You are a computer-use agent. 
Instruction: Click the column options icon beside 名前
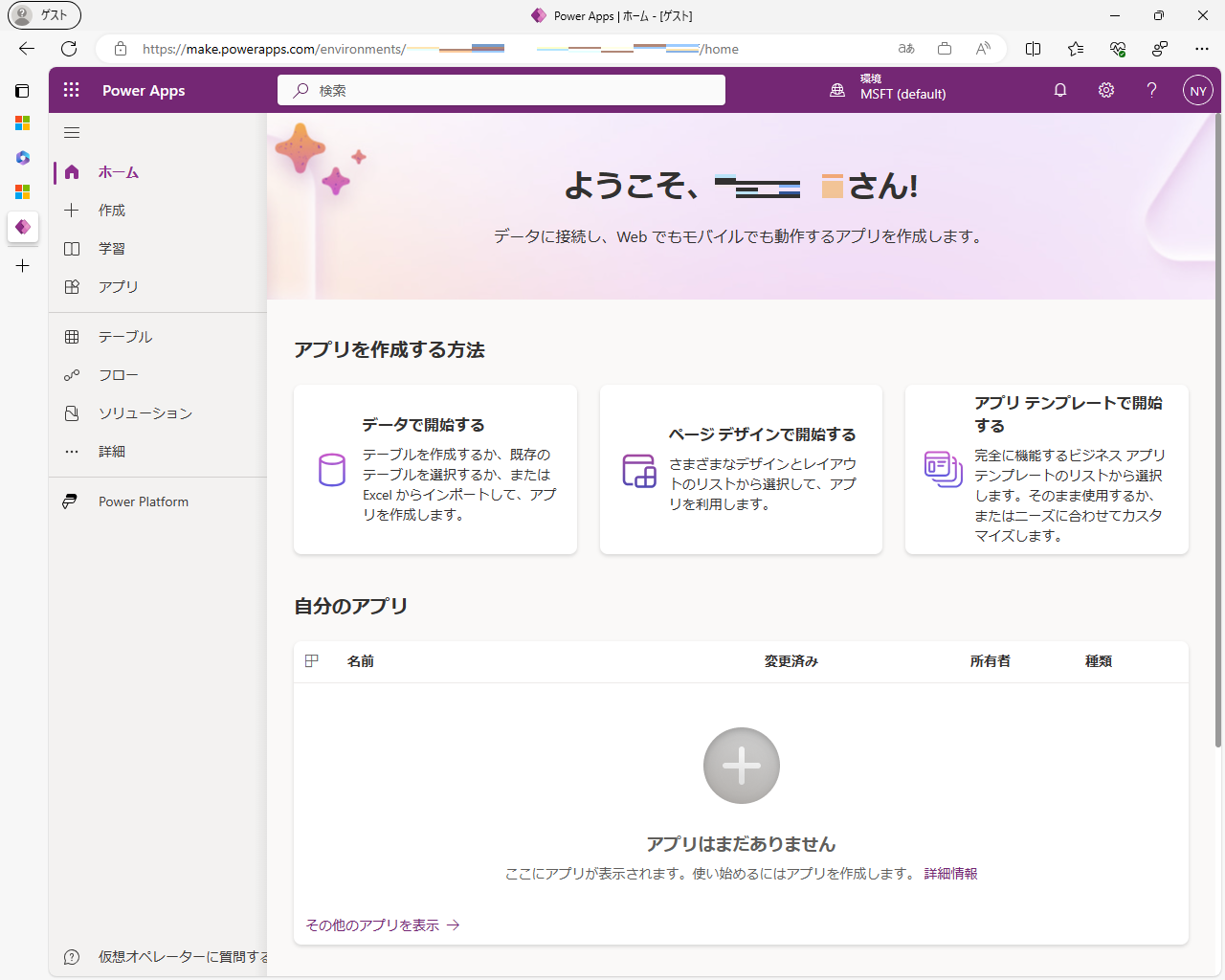[311, 660]
